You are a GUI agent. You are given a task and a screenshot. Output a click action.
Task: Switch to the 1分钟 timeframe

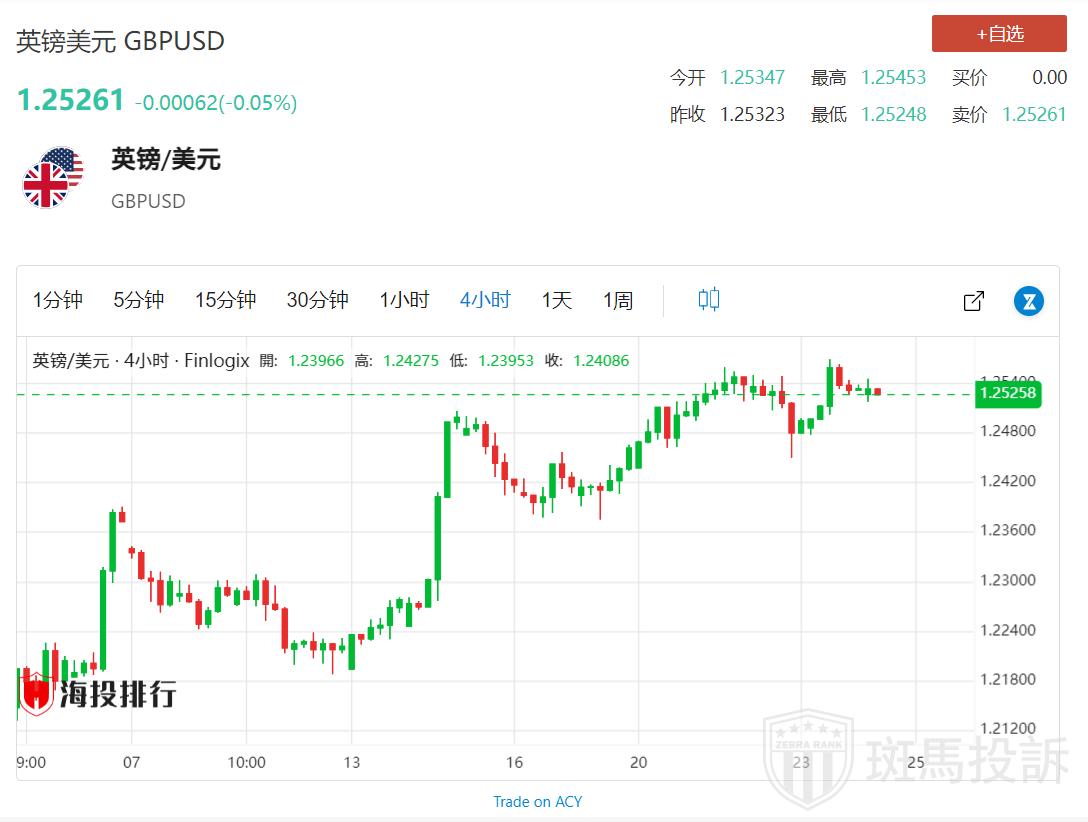coord(58,300)
